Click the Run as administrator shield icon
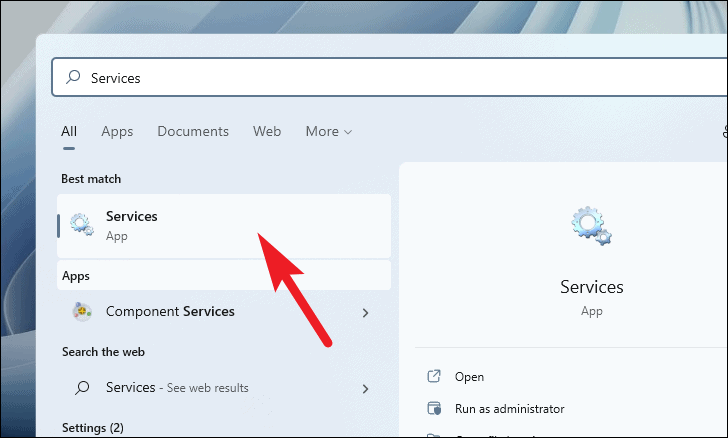The width and height of the screenshot is (728, 438). pyautogui.click(x=434, y=408)
